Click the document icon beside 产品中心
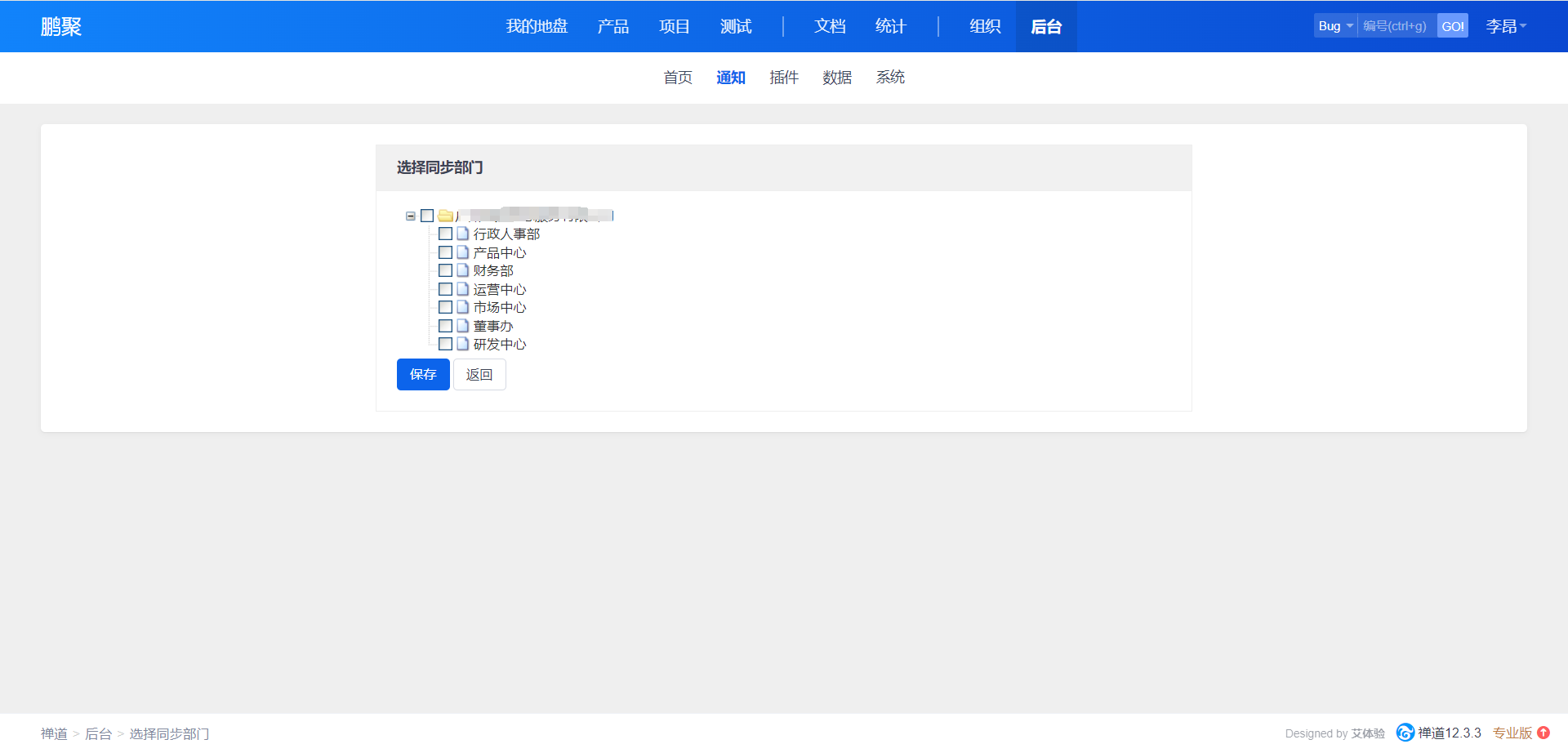Screen dimensions: 1568x753 462,252
